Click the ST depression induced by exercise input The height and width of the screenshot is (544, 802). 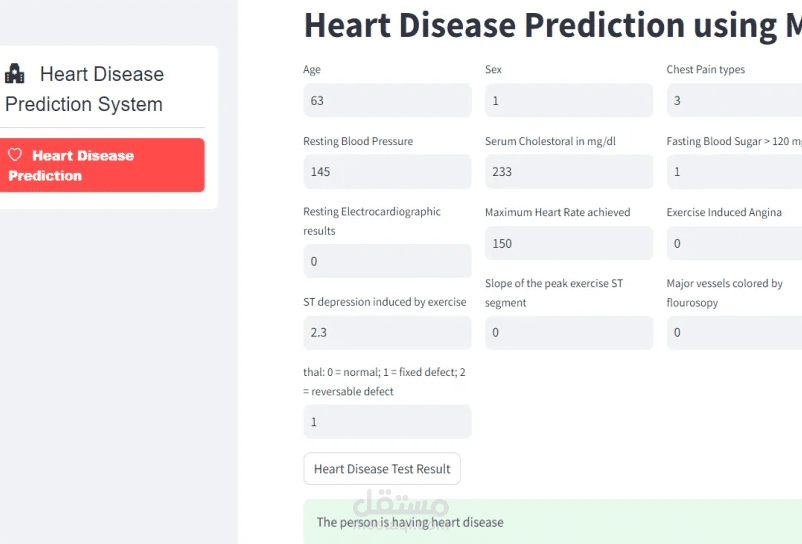click(387, 332)
